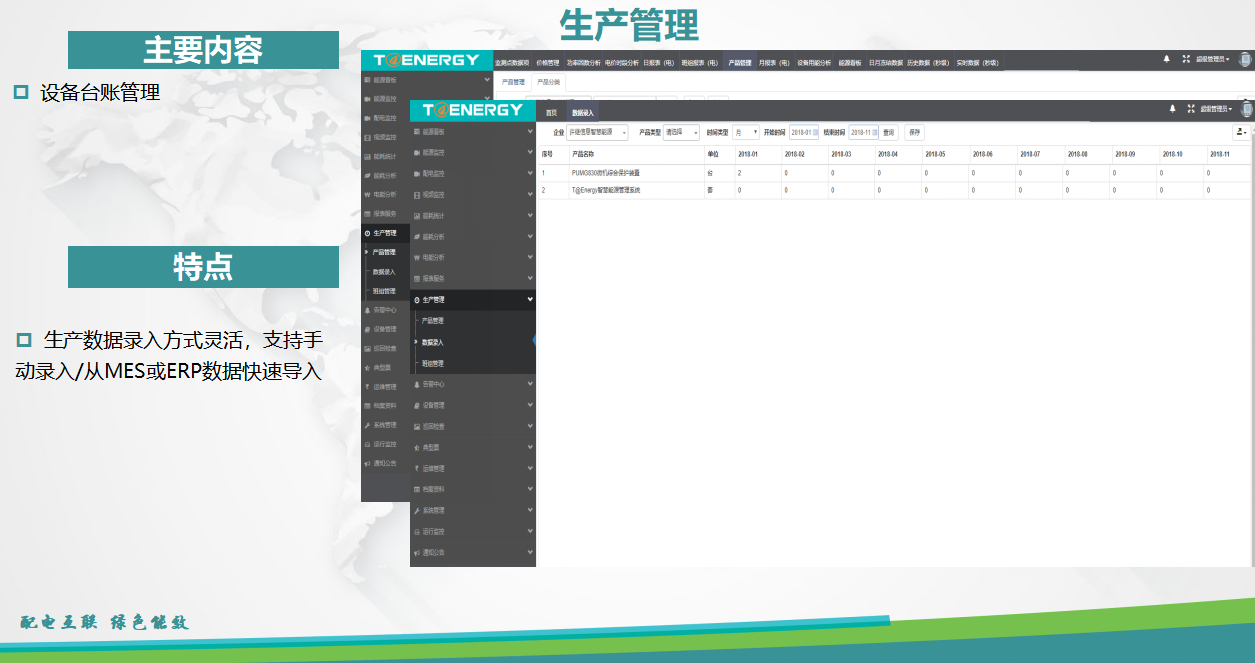Click the 保存 save button
The image size is (1255, 663).
pyautogui.click(x=914, y=132)
